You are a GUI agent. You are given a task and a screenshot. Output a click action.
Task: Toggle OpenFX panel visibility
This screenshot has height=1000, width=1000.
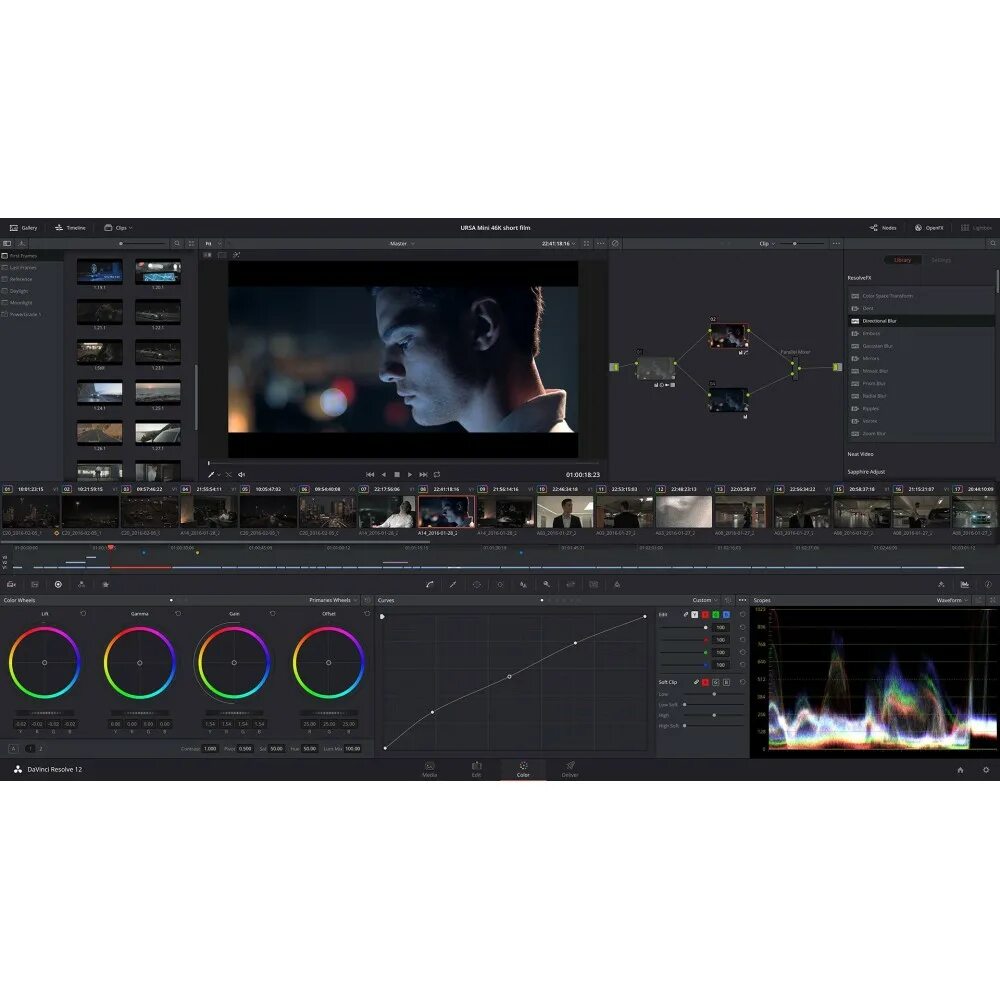pos(929,228)
